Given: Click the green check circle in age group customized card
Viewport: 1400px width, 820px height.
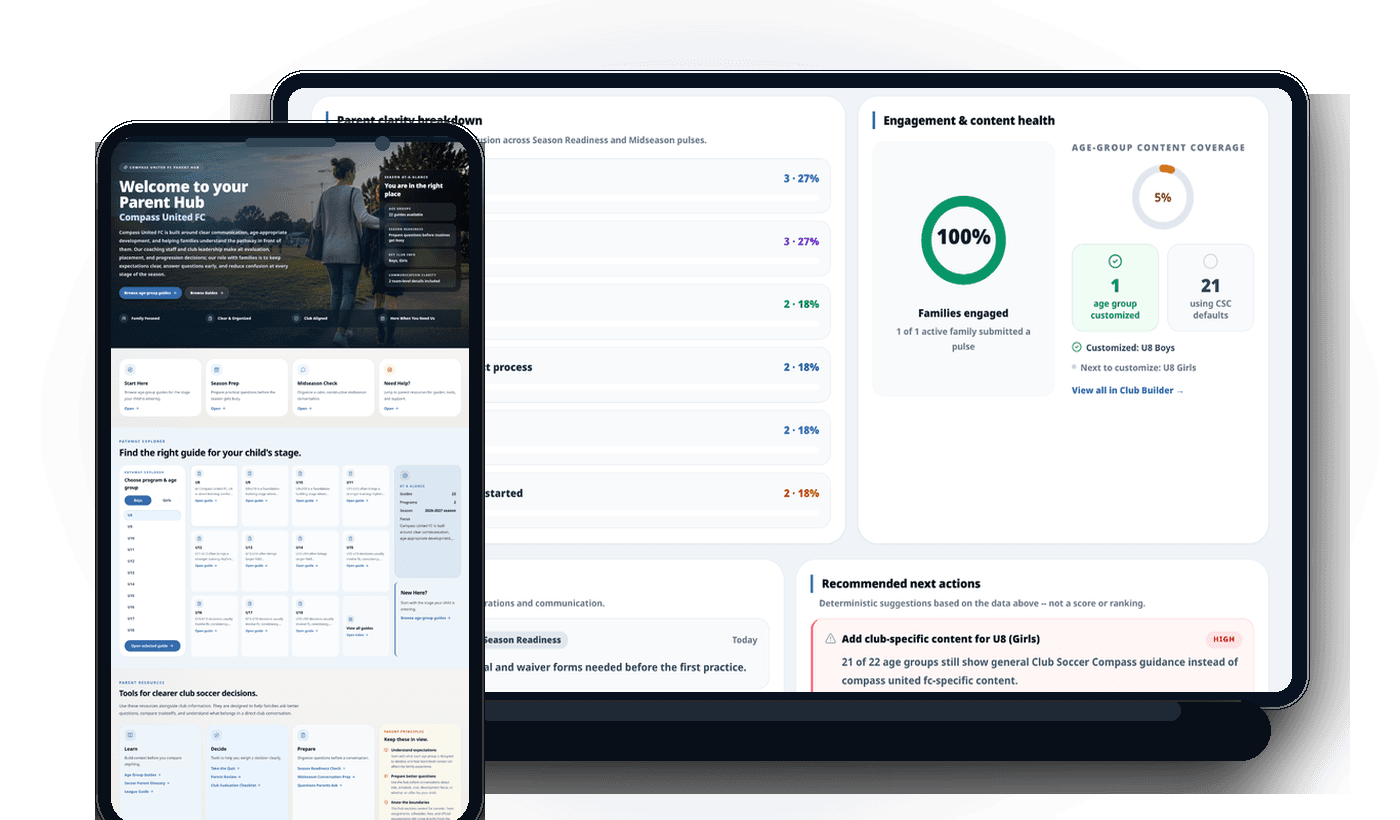Looking at the screenshot, I should tap(1115, 261).
